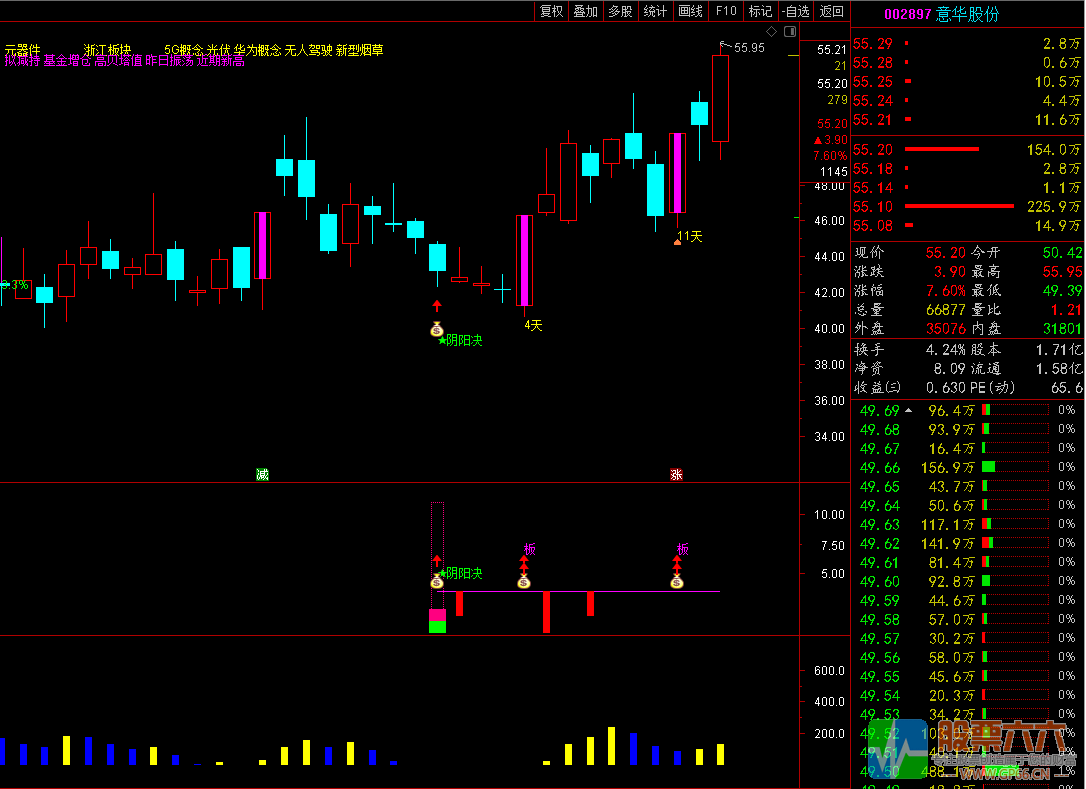Click the money bag icon below the 阴阳决 candle

[x=436, y=329]
